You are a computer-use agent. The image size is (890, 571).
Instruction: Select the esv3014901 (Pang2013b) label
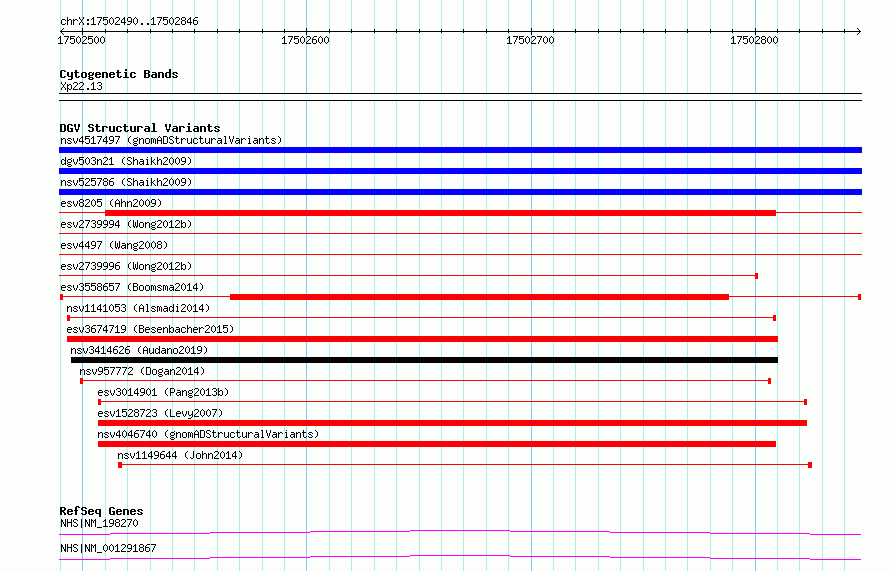pos(163,392)
